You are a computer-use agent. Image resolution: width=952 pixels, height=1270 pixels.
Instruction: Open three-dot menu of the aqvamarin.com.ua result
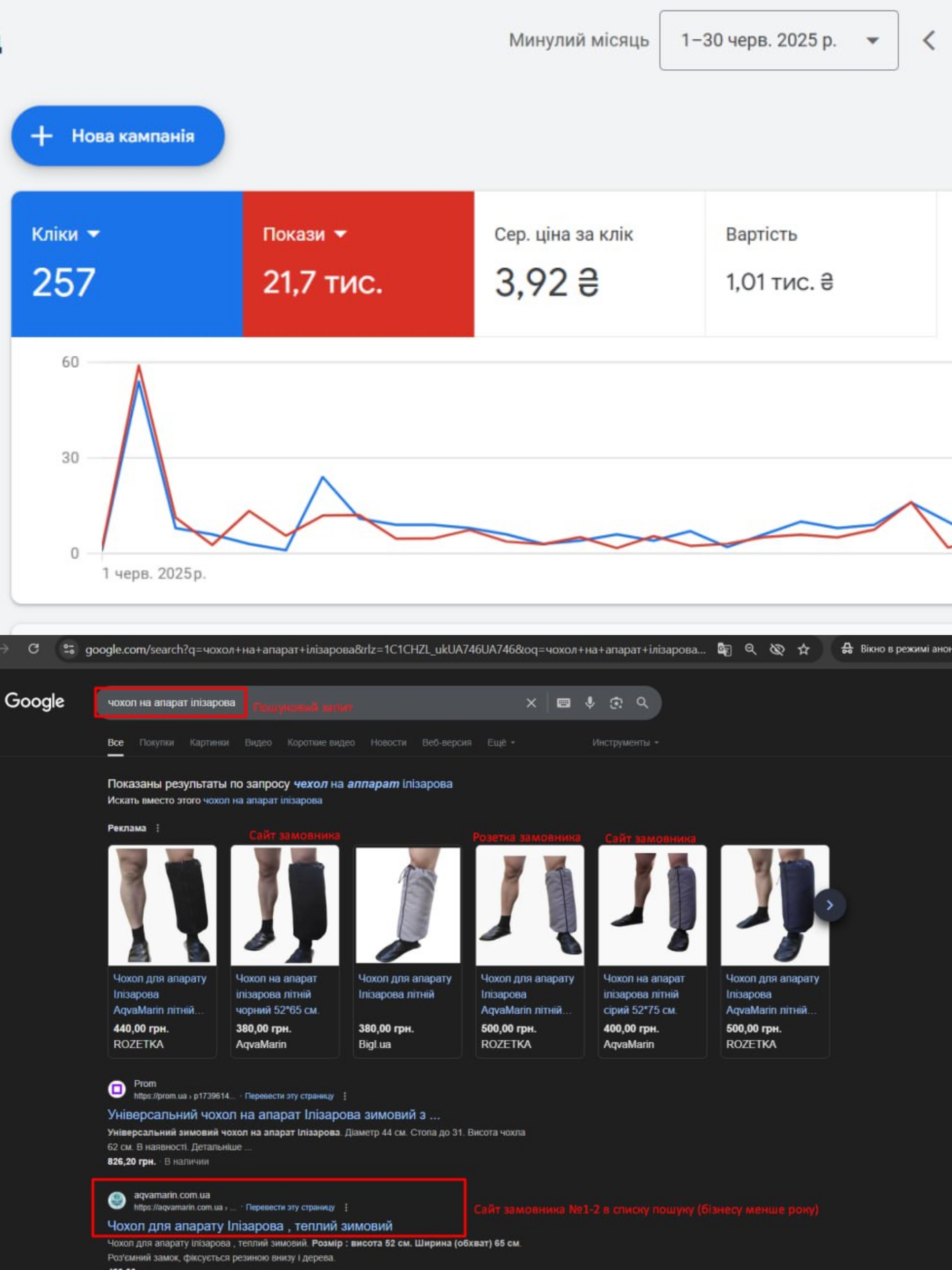coord(346,1207)
